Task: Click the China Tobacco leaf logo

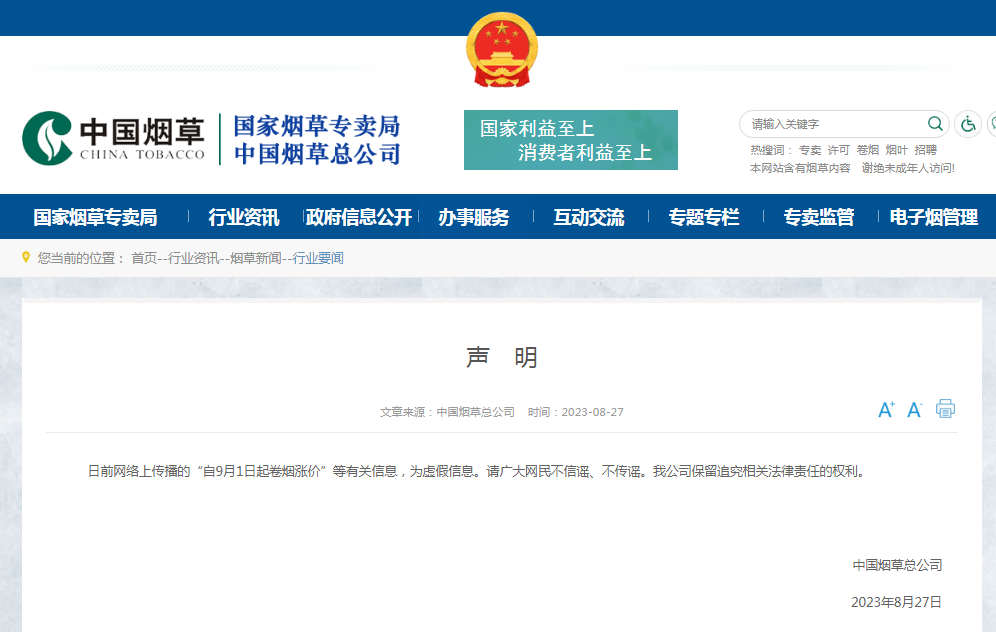Action: (47, 138)
